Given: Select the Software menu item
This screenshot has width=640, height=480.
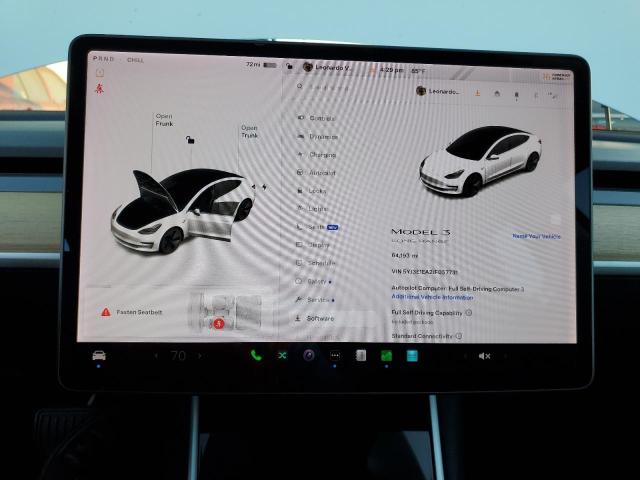Looking at the screenshot, I should (x=315, y=318).
